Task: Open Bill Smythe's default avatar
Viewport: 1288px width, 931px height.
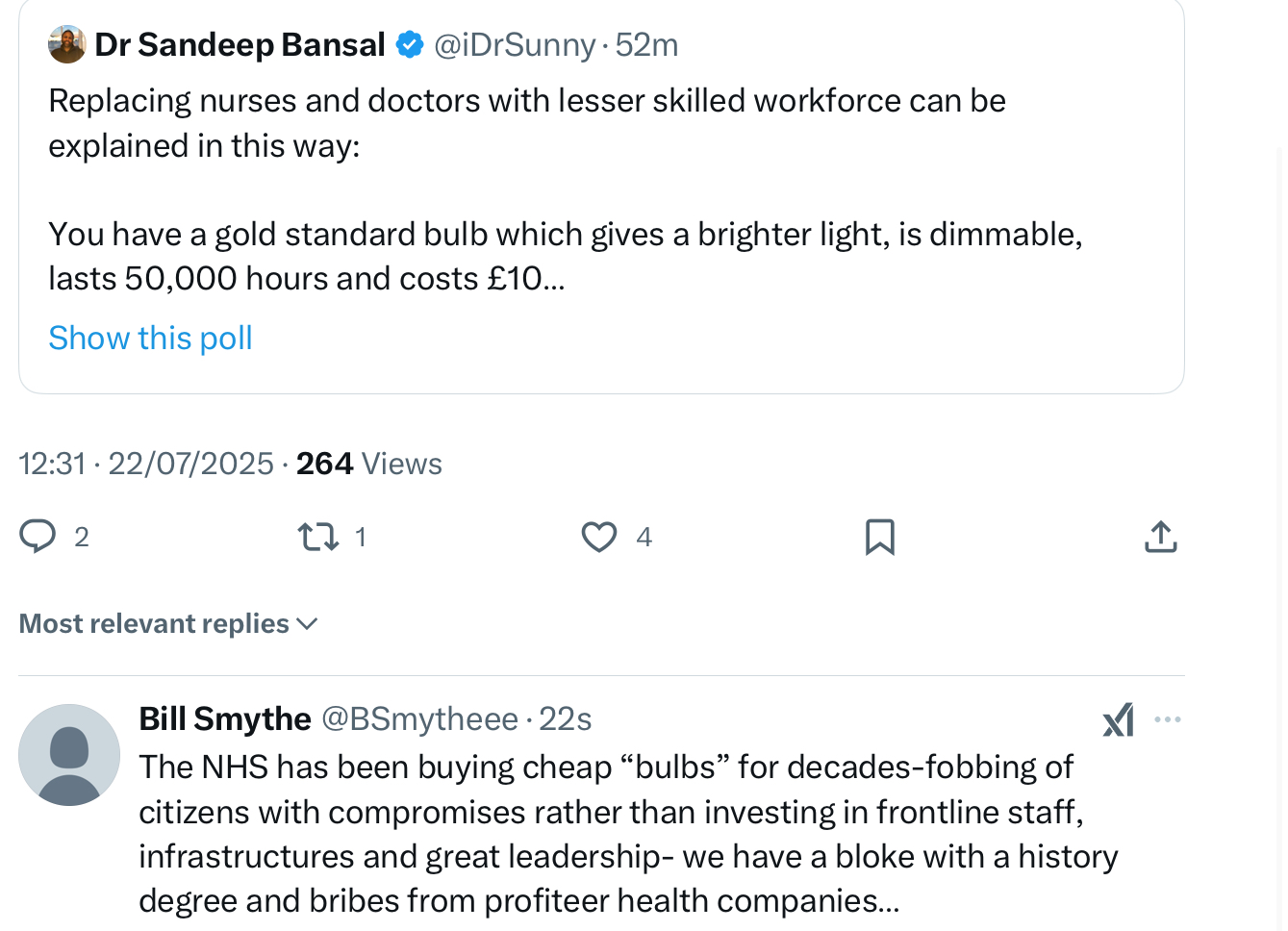Action: pos(69,755)
